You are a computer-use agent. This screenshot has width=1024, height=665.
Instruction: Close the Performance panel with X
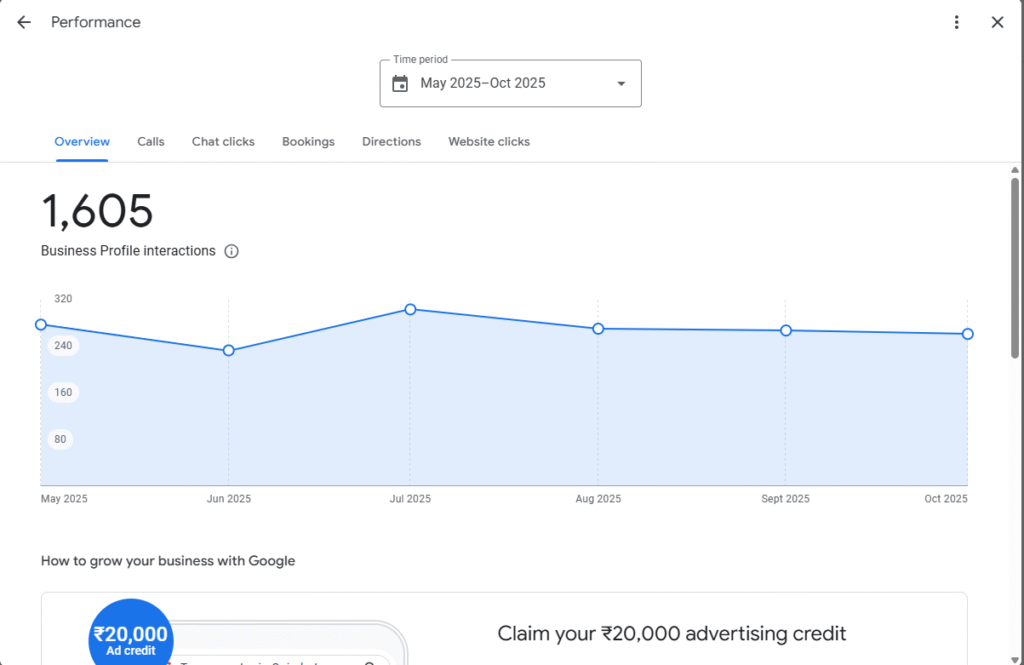(x=997, y=22)
